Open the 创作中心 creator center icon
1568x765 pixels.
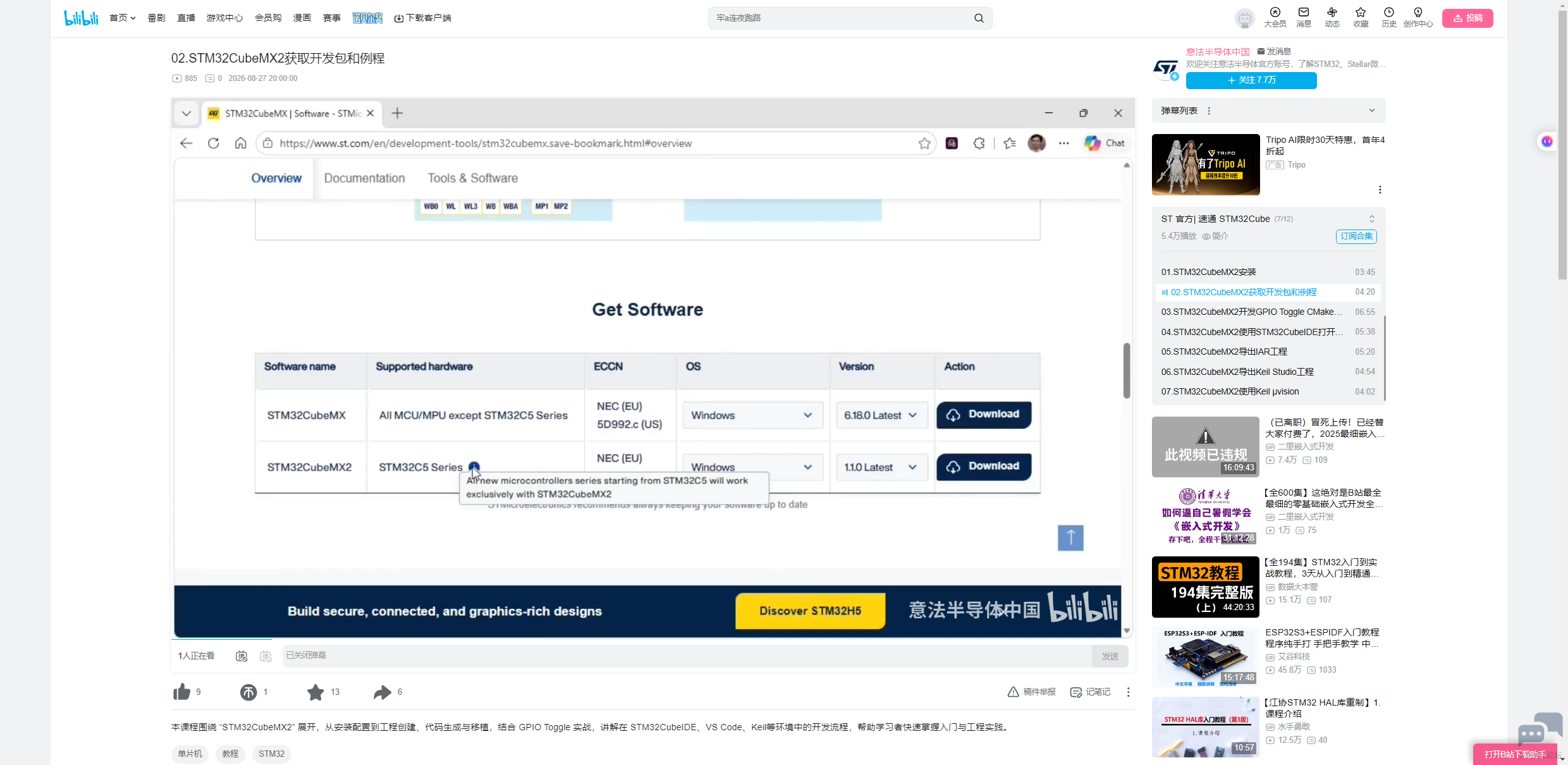pos(1418,17)
